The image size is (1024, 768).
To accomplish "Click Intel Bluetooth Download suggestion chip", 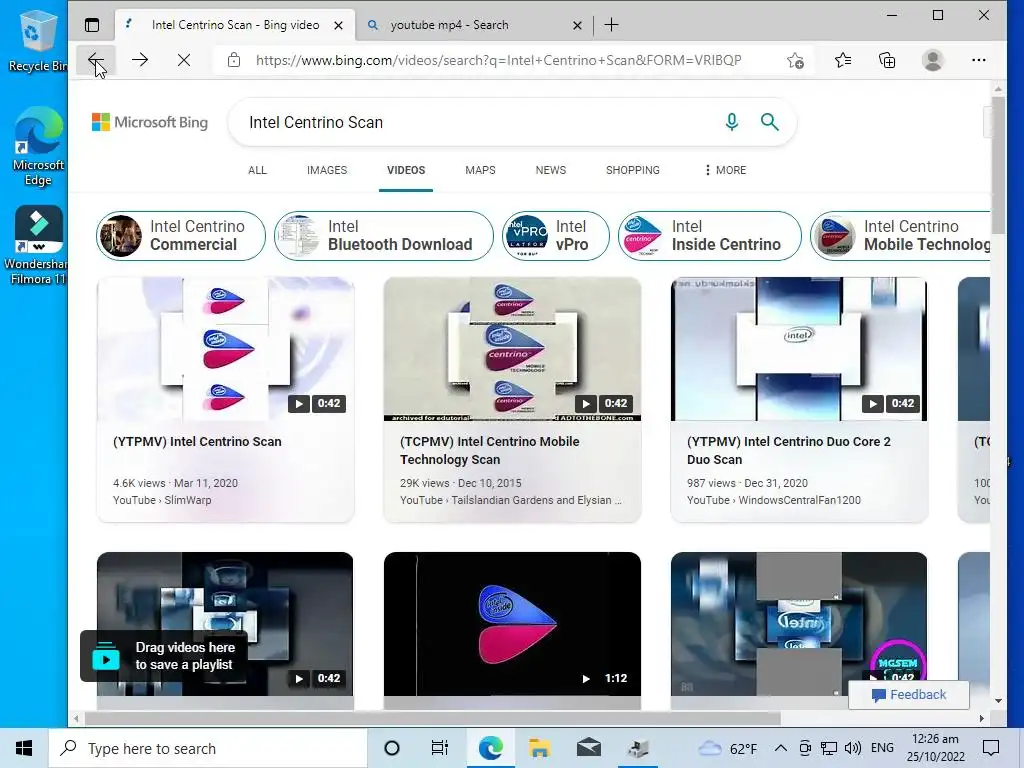I will [x=383, y=236].
